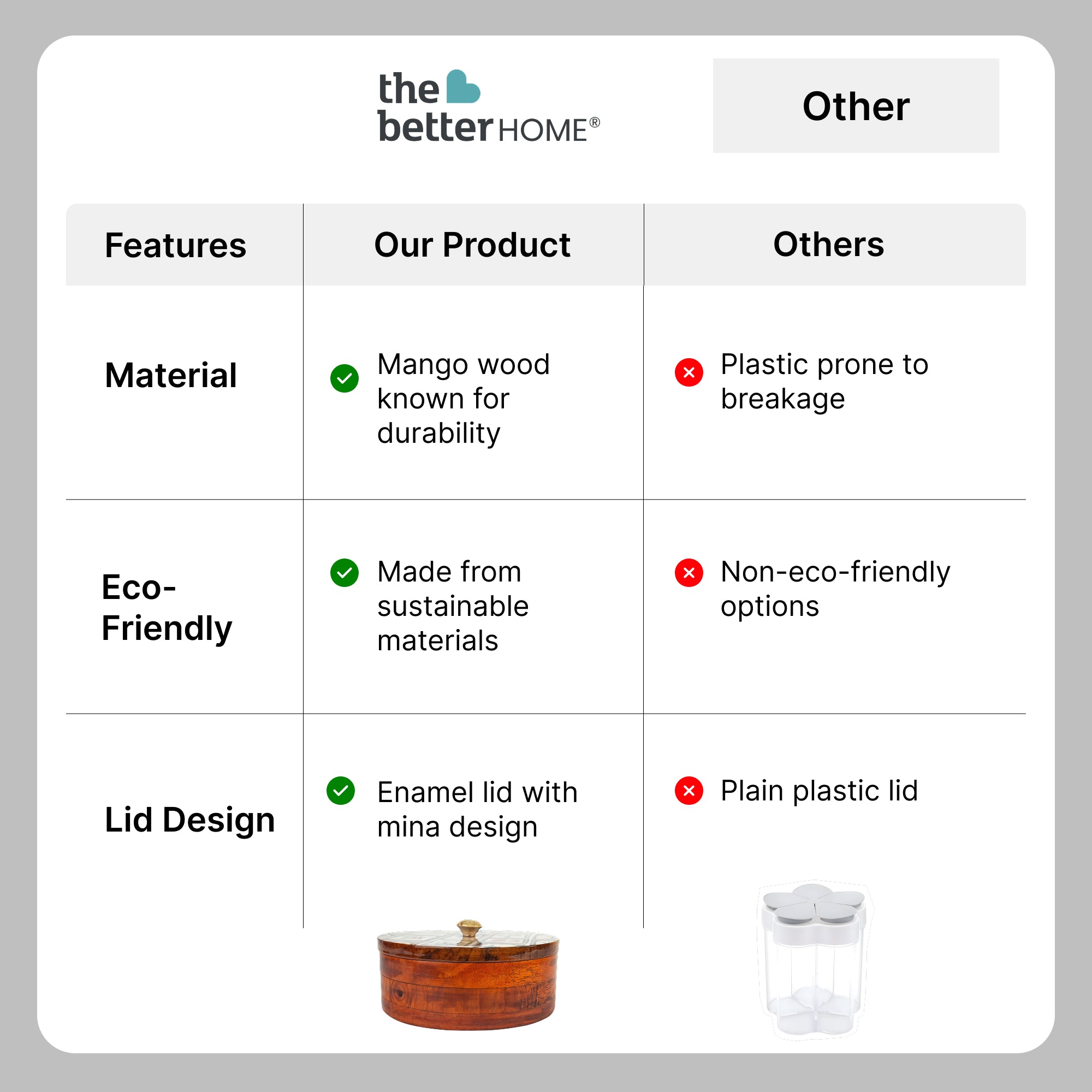Select the green check next to sustainable materials

pos(344,573)
